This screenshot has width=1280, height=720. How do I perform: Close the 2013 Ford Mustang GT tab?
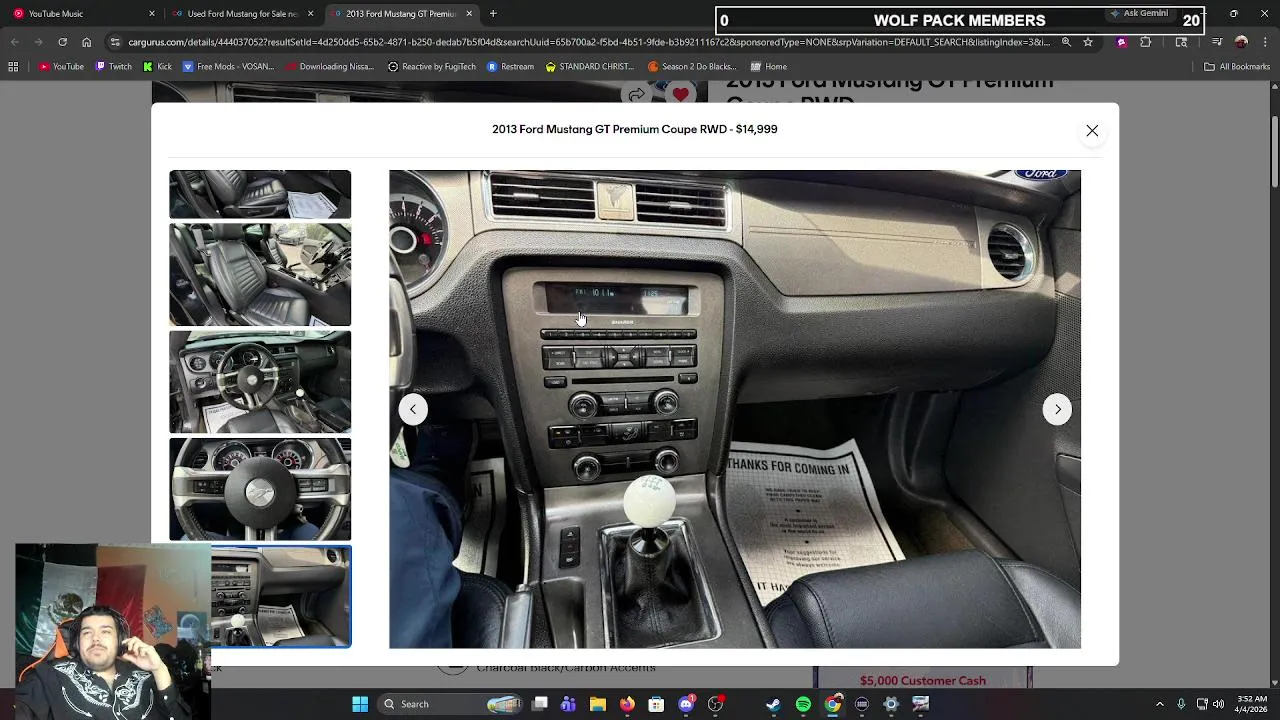[x=469, y=14]
